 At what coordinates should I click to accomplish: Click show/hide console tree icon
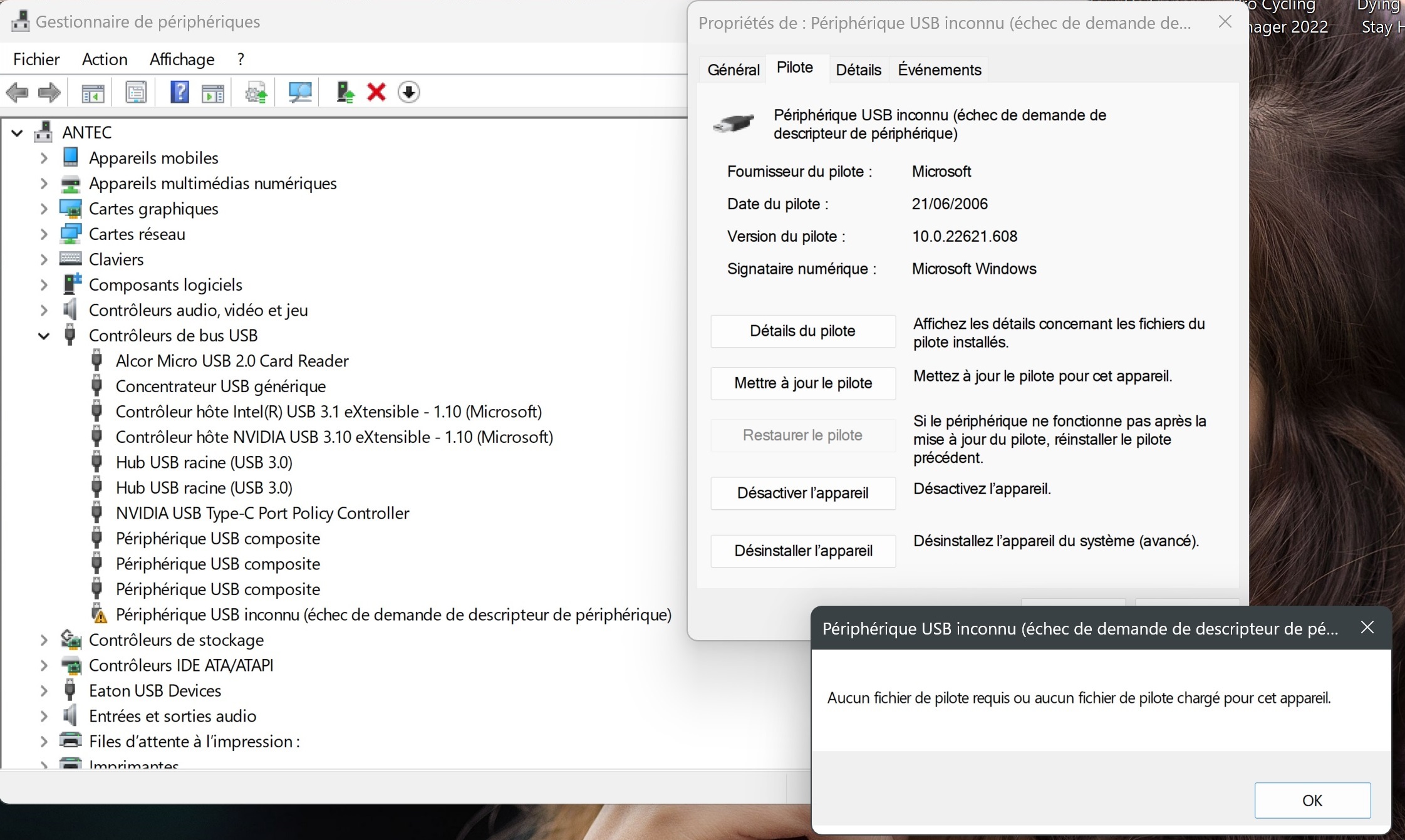pos(93,93)
